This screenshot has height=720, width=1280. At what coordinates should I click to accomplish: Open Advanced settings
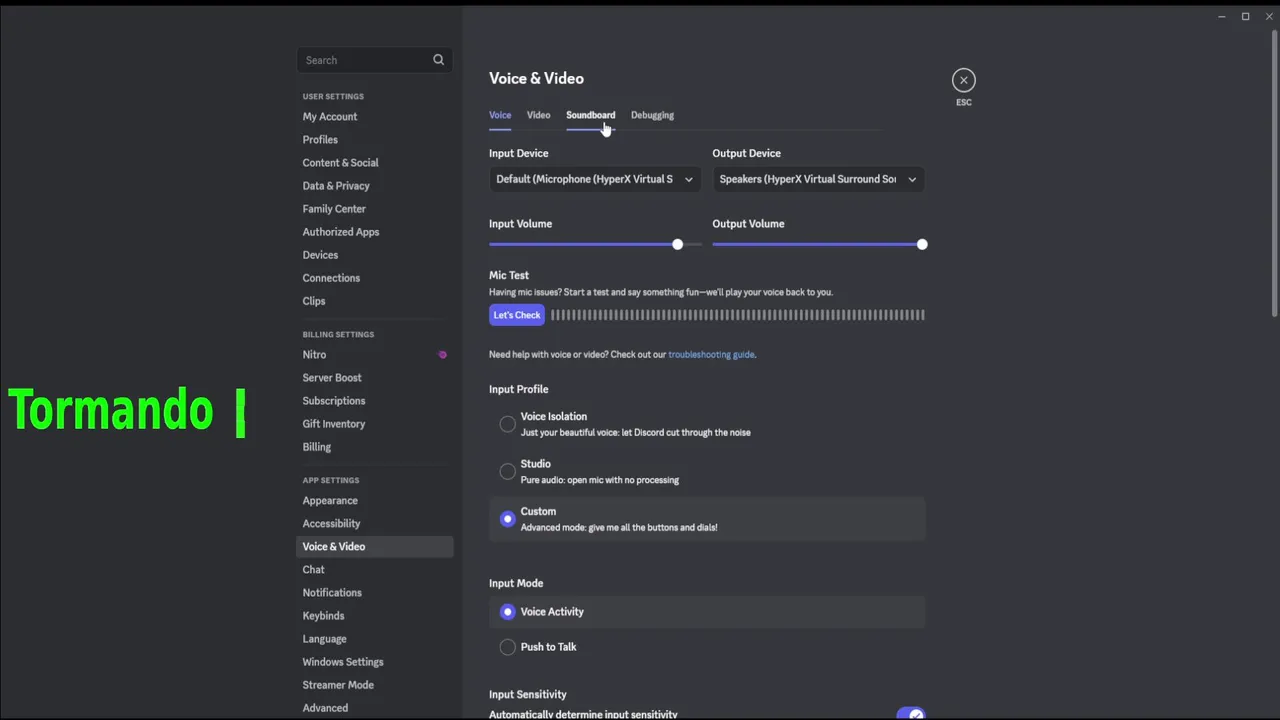(x=325, y=708)
